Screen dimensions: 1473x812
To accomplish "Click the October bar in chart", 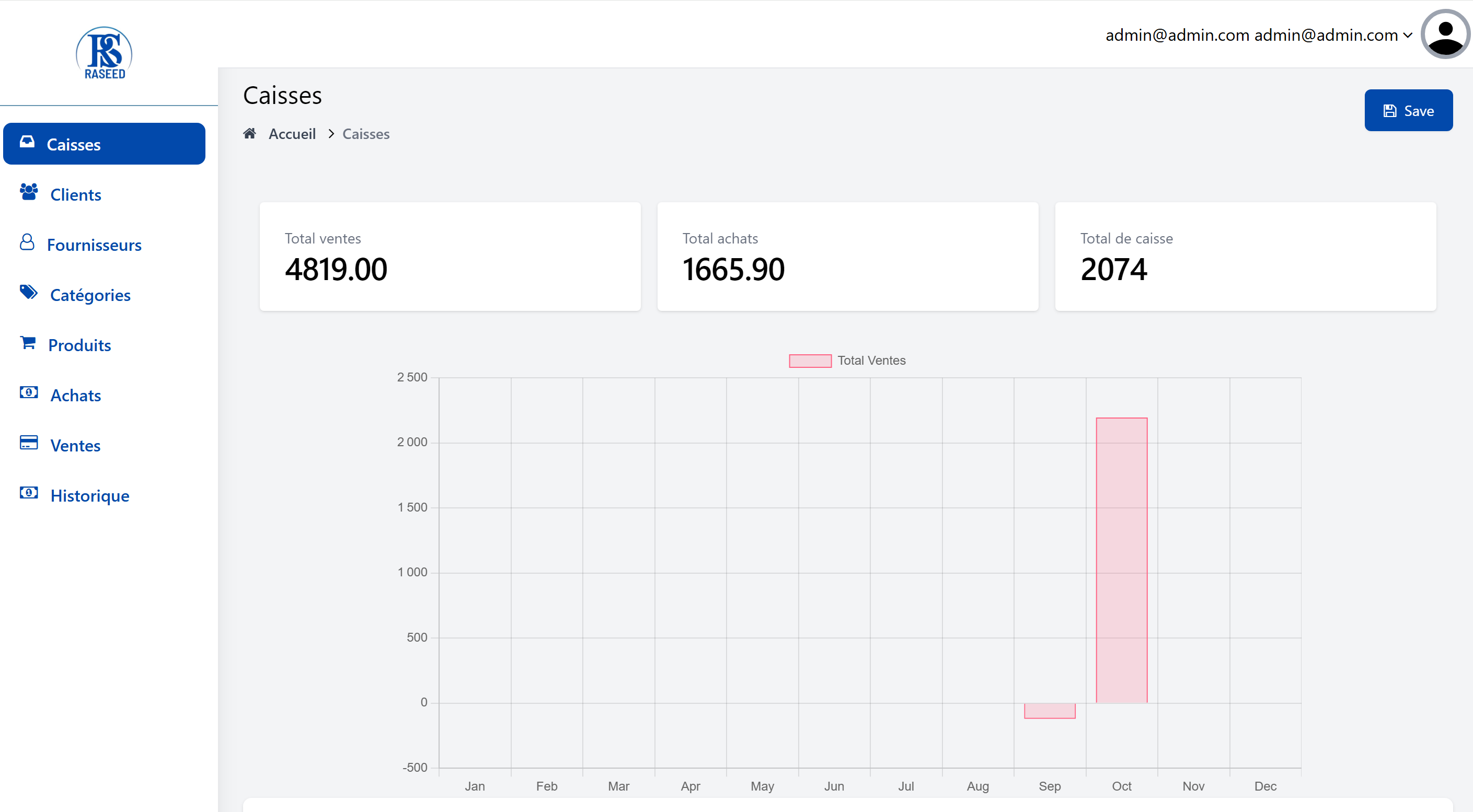I will click(x=1121, y=560).
